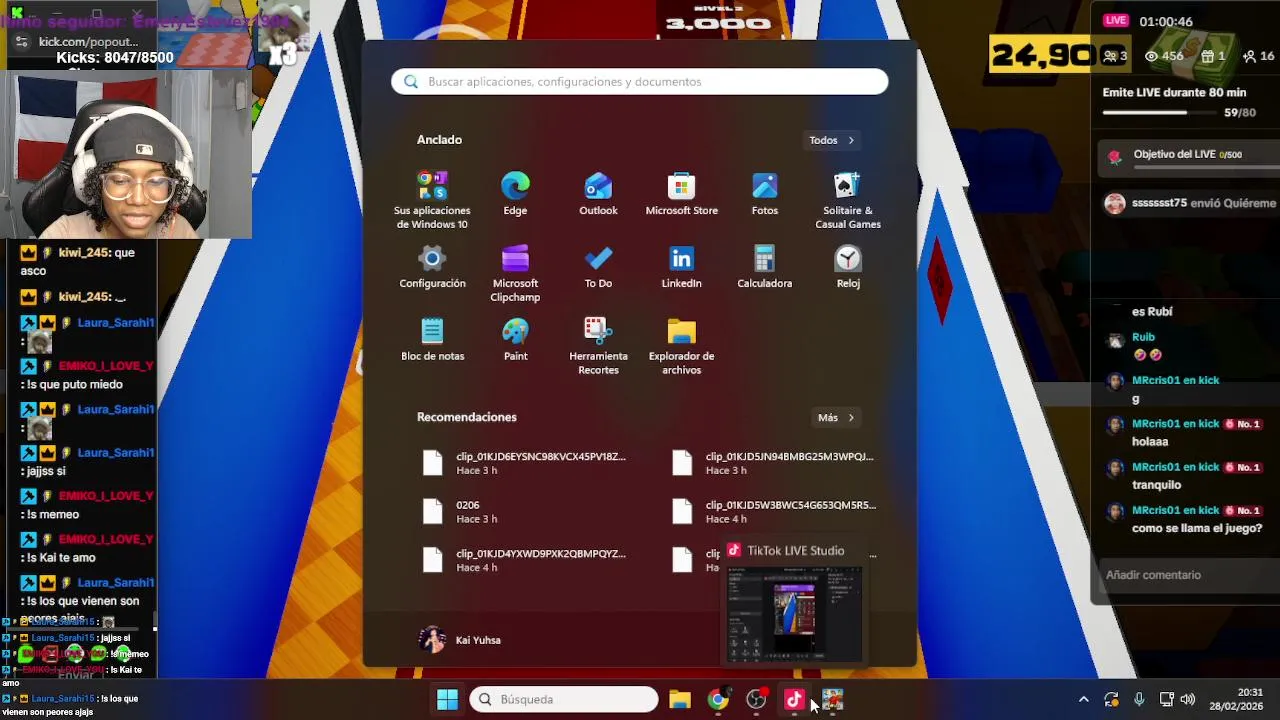Image resolution: width=1280 pixels, height=720 pixels.
Task: Open Configuración settings app
Action: [x=432, y=267]
